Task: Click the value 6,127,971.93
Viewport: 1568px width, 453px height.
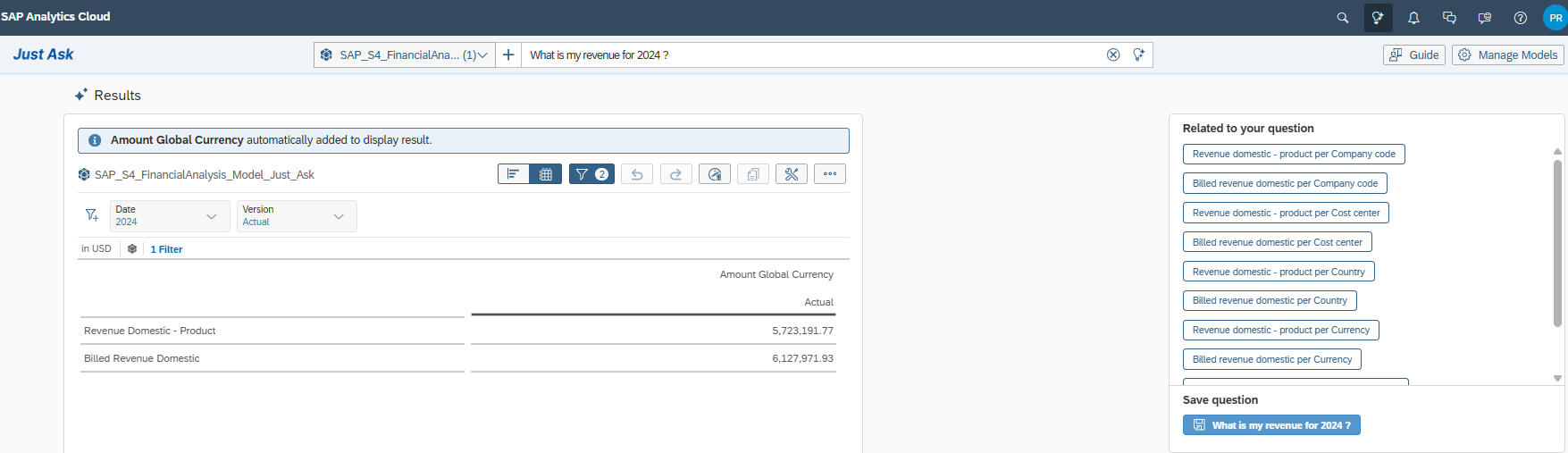Action: click(802, 358)
